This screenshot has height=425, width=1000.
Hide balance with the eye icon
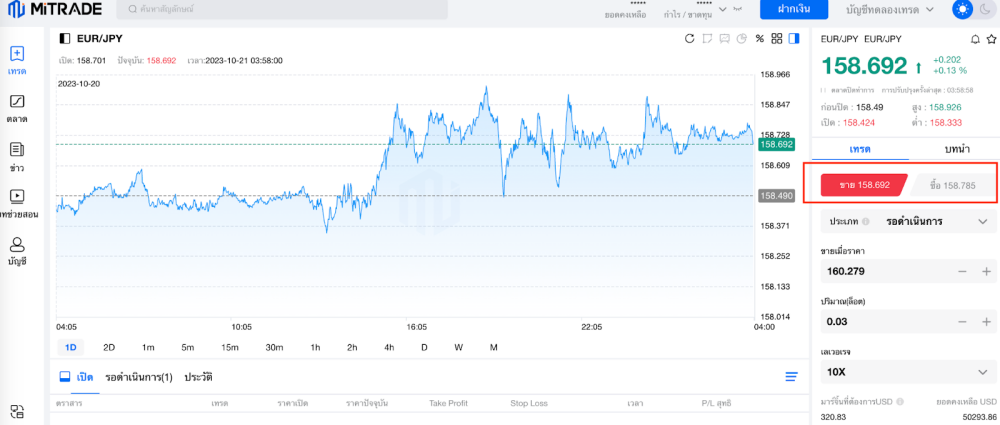[x=738, y=8]
